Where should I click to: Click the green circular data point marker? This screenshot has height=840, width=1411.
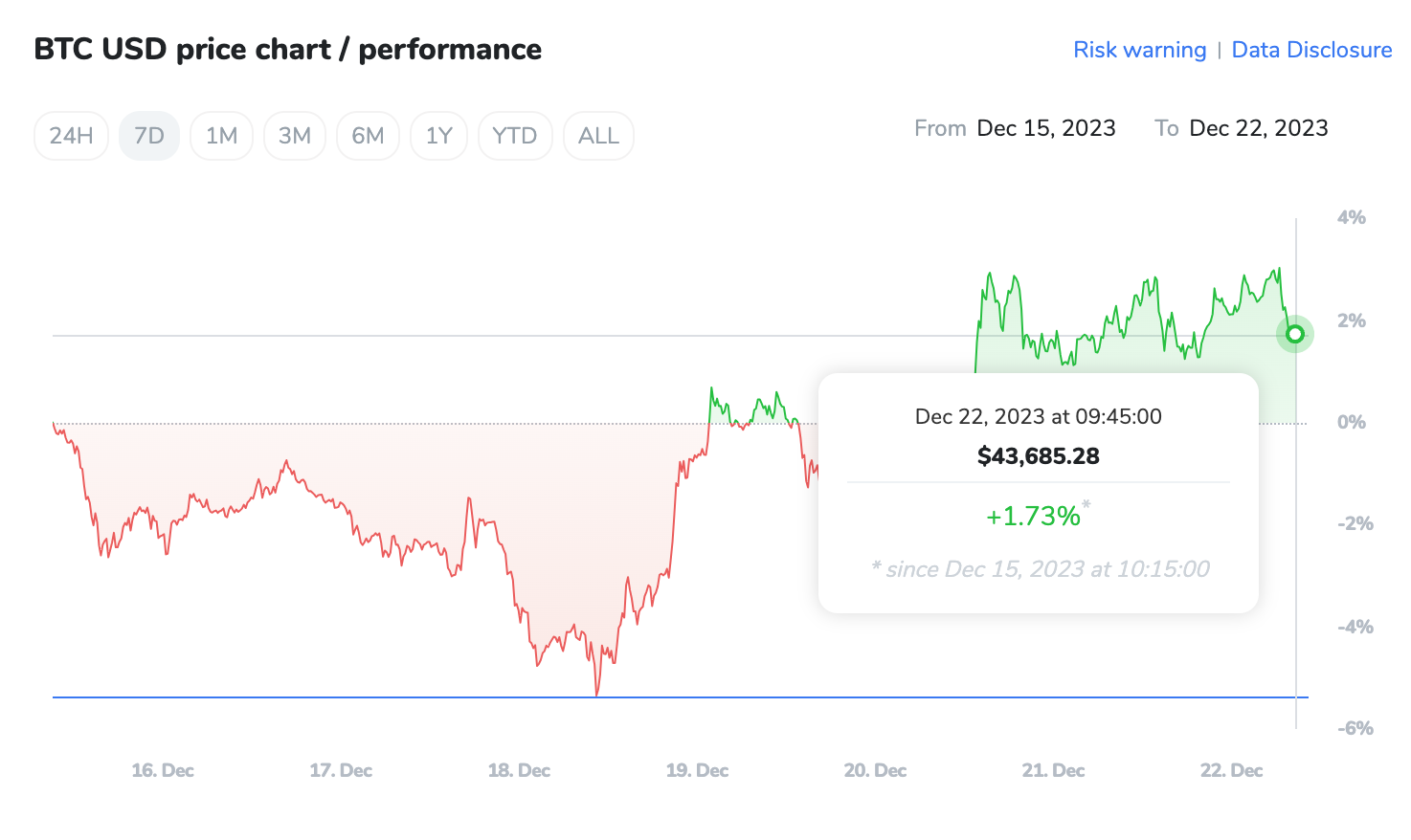coord(1295,334)
